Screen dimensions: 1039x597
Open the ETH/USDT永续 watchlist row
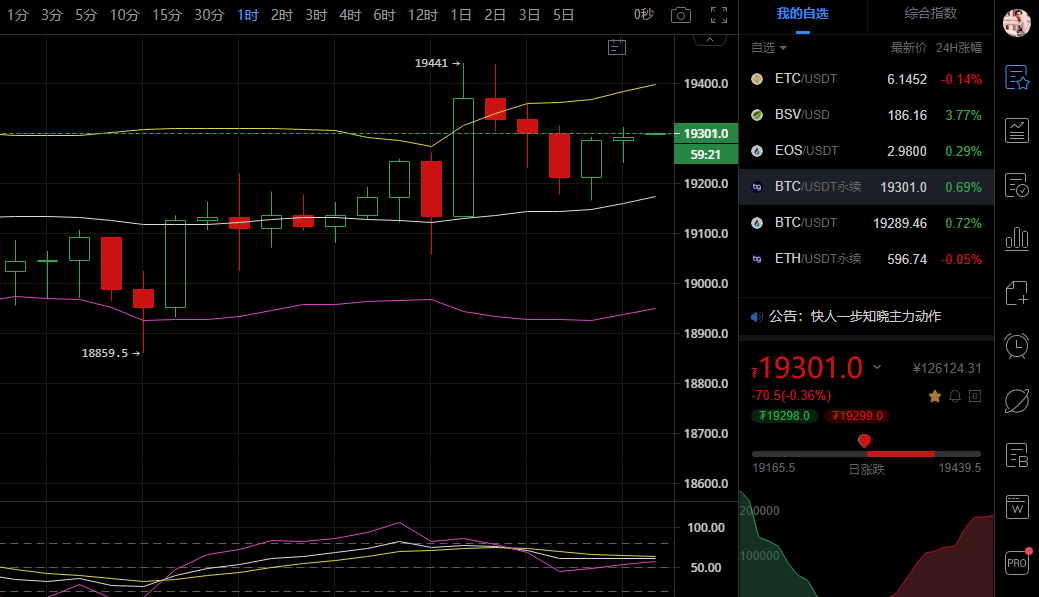[866, 259]
